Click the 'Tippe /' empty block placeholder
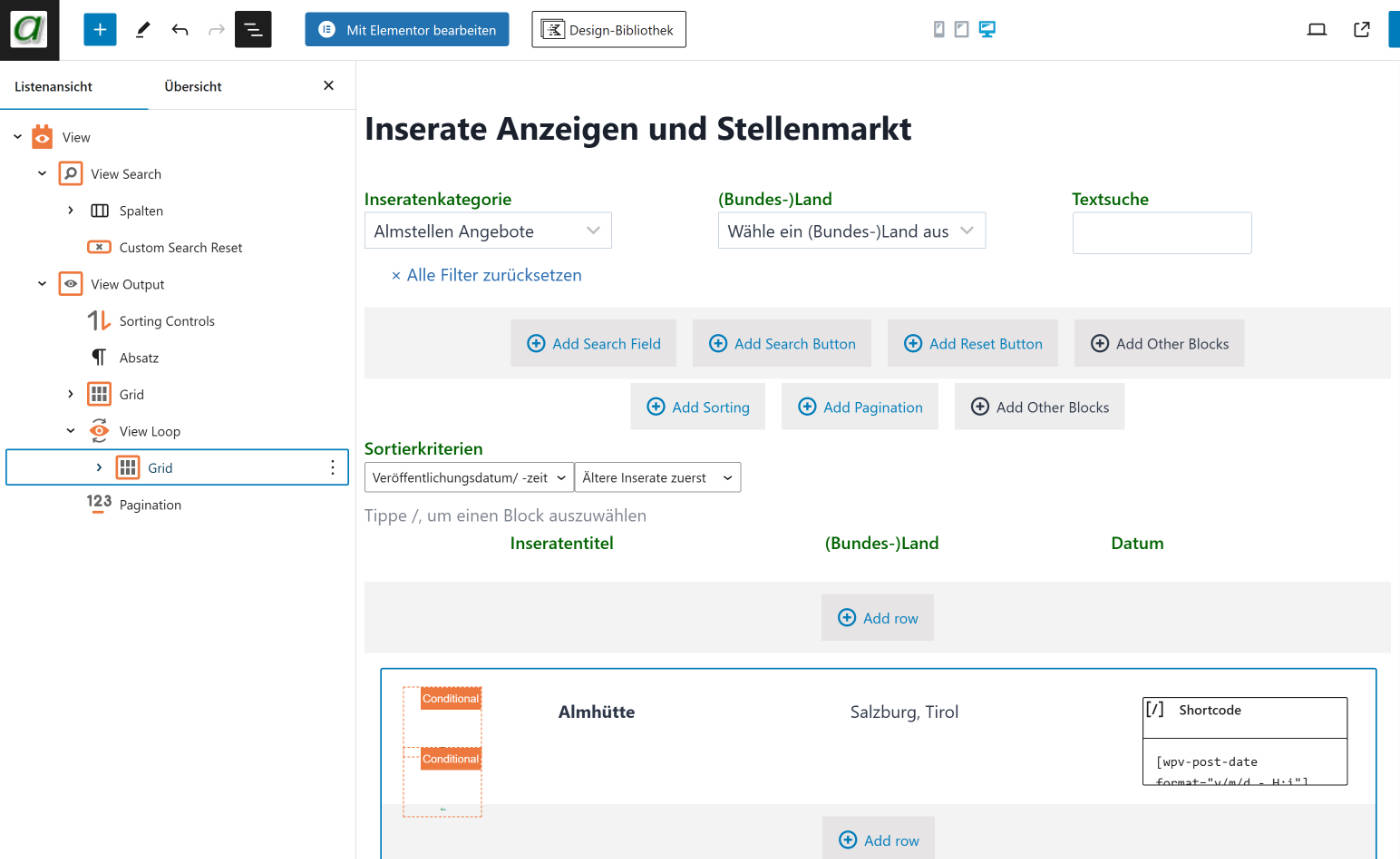1400x859 pixels. [506, 516]
